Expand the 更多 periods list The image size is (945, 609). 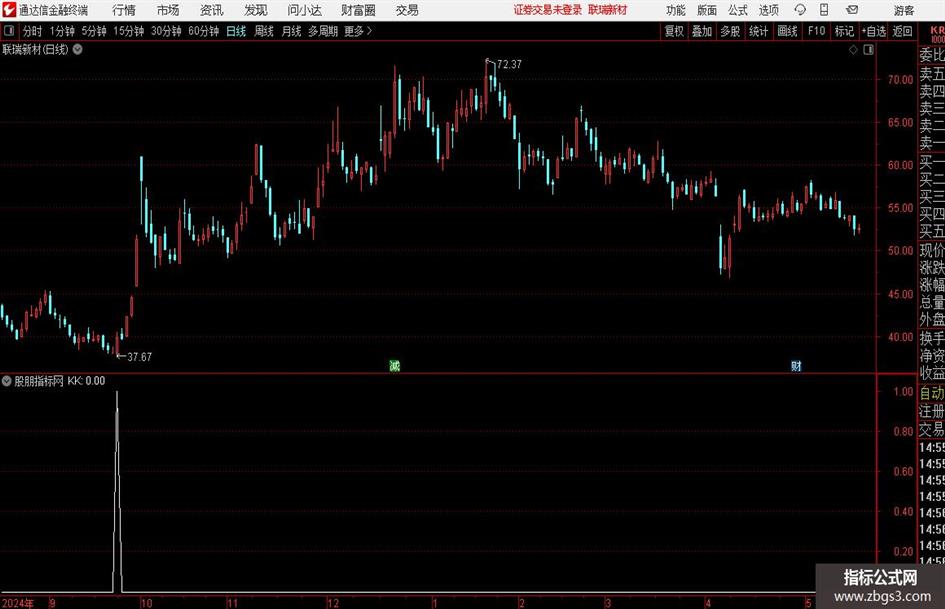click(x=358, y=31)
